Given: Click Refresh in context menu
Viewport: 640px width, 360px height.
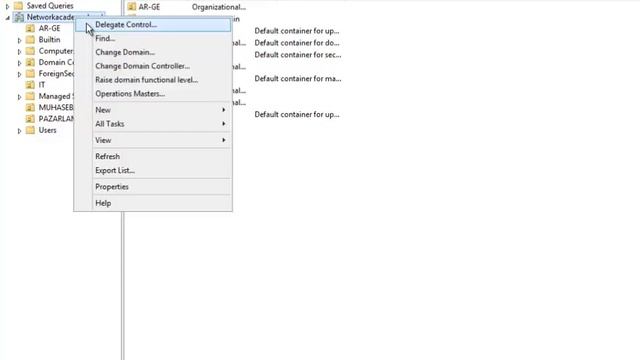Looking at the screenshot, I should (153, 157).
